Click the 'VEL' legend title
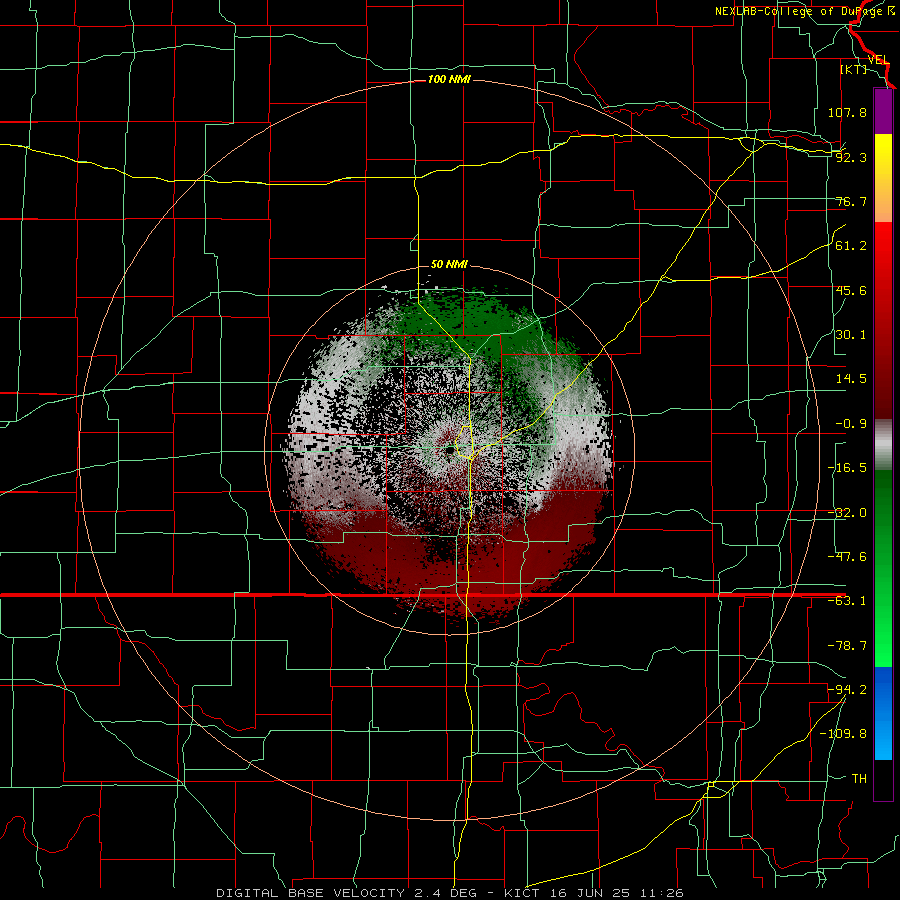Image resolution: width=900 pixels, height=900 pixels. point(878,60)
